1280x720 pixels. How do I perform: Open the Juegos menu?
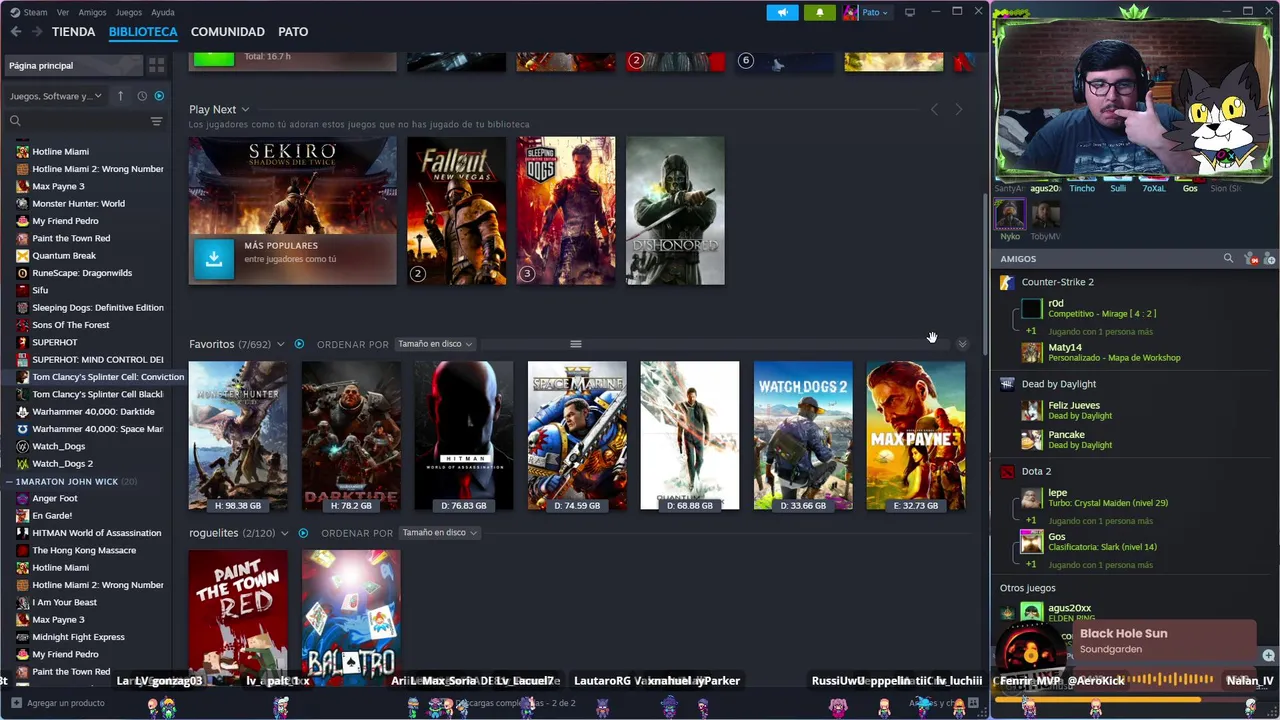[x=128, y=12]
